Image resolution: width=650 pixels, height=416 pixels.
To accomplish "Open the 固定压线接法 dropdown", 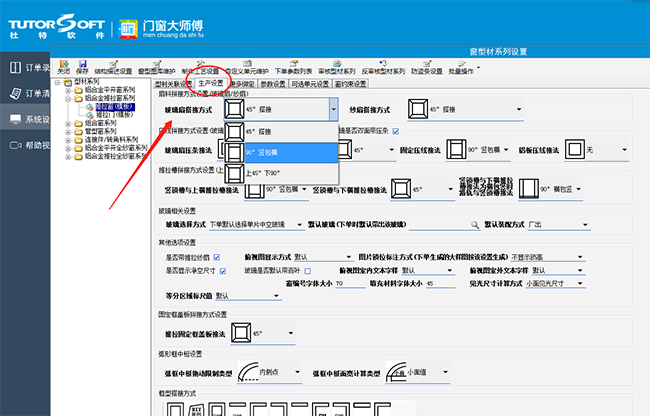I will pos(506,150).
